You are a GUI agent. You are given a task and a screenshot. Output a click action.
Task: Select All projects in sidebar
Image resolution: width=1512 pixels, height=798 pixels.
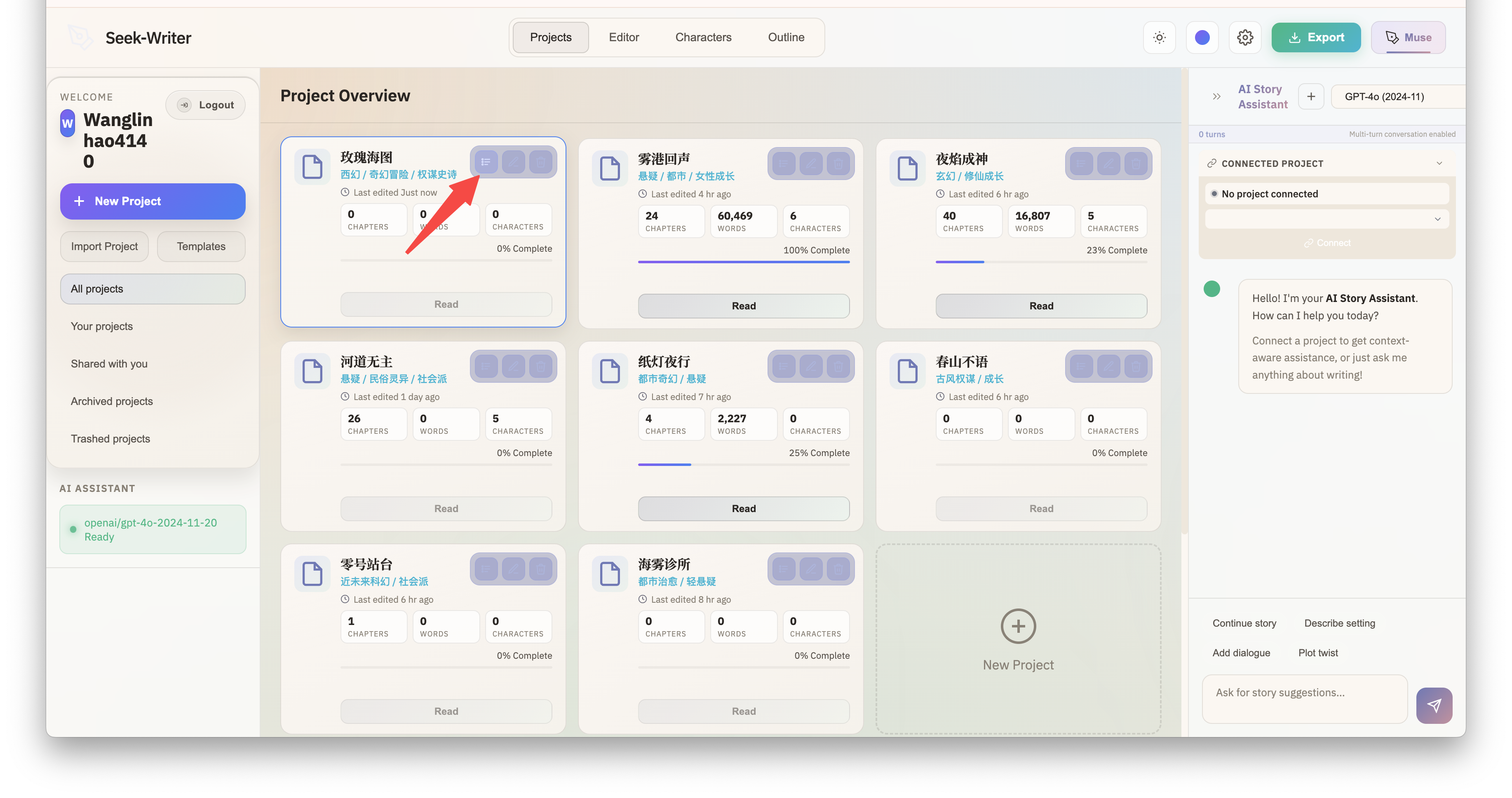tap(153, 289)
